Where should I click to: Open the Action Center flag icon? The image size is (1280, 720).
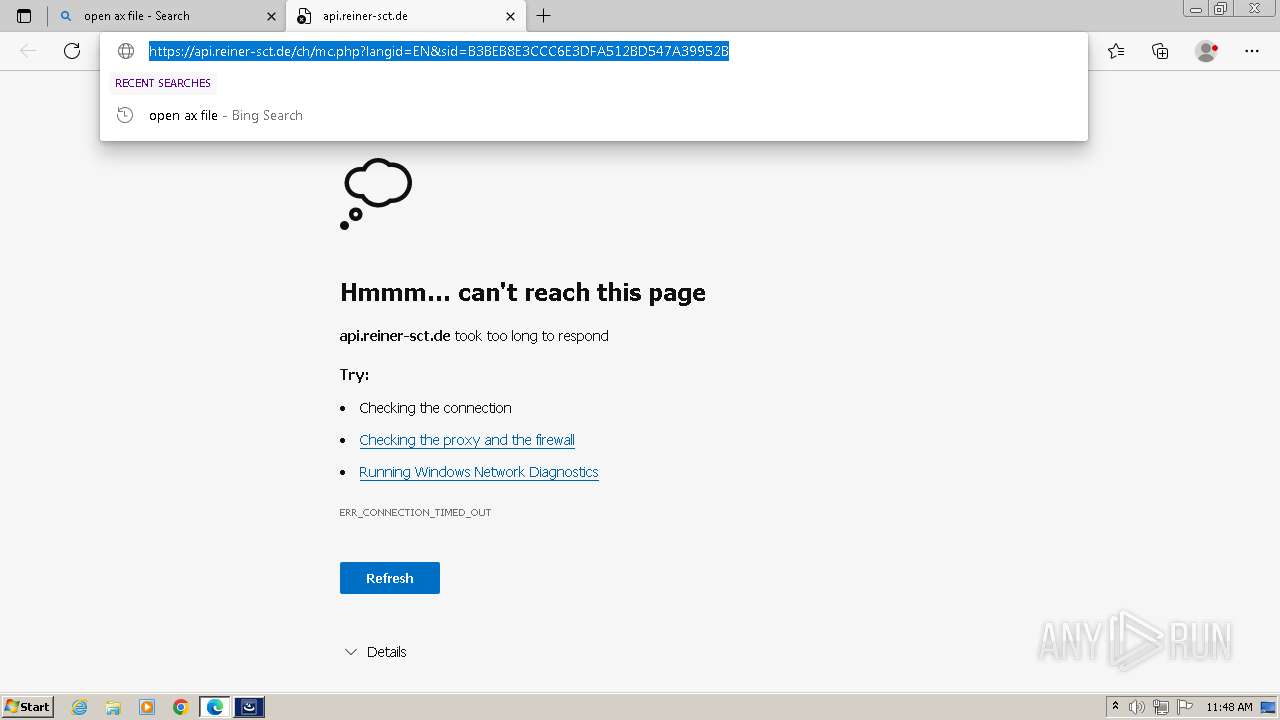click(1185, 707)
